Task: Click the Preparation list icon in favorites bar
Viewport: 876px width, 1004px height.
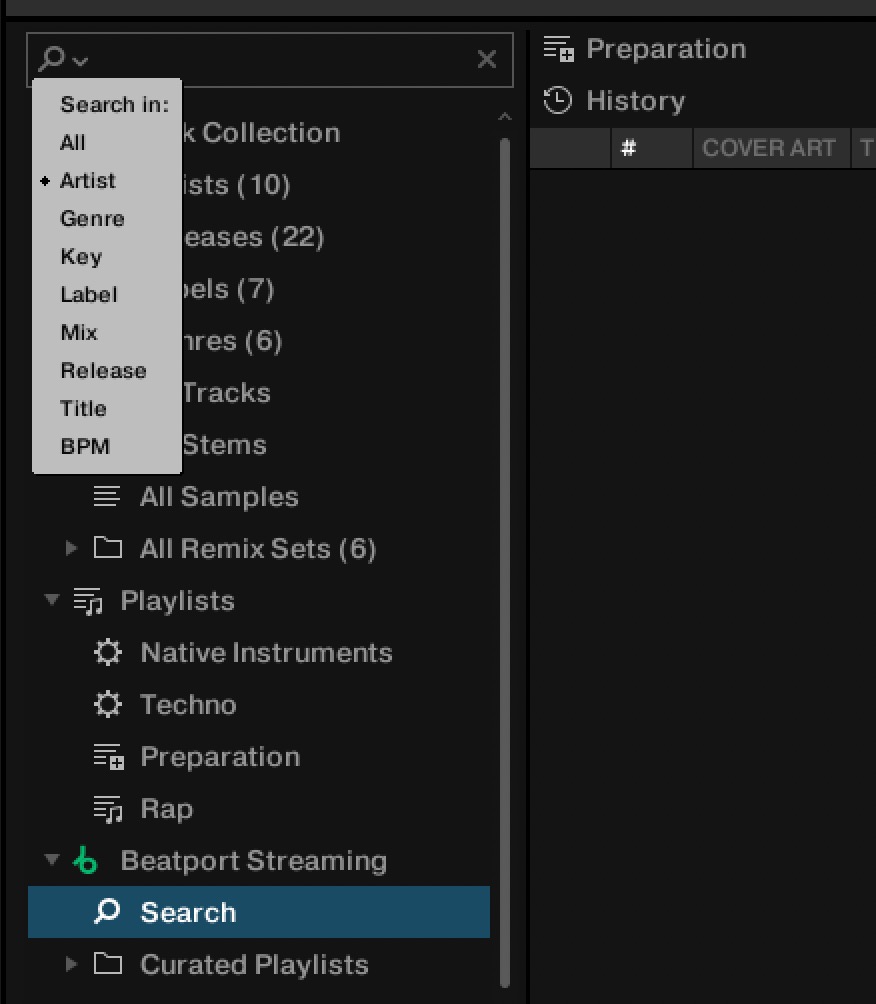Action: click(558, 48)
